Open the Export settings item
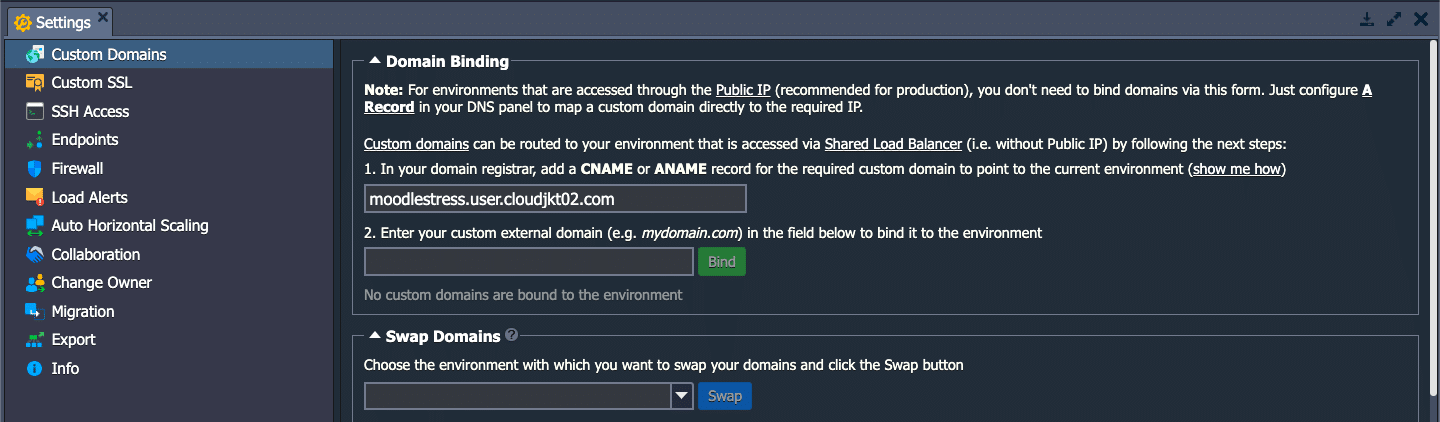 [x=74, y=340]
